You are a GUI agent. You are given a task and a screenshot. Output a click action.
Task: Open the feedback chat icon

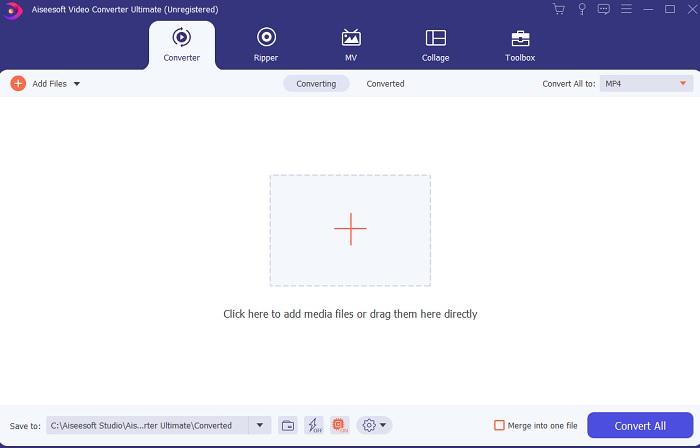coord(604,9)
